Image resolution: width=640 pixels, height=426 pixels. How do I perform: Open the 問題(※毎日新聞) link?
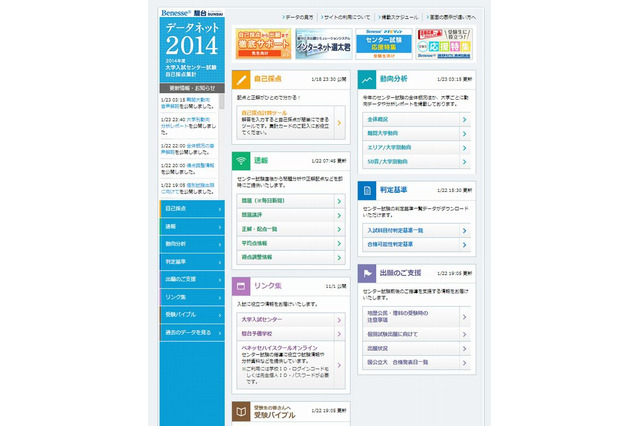(x=263, y=201)
